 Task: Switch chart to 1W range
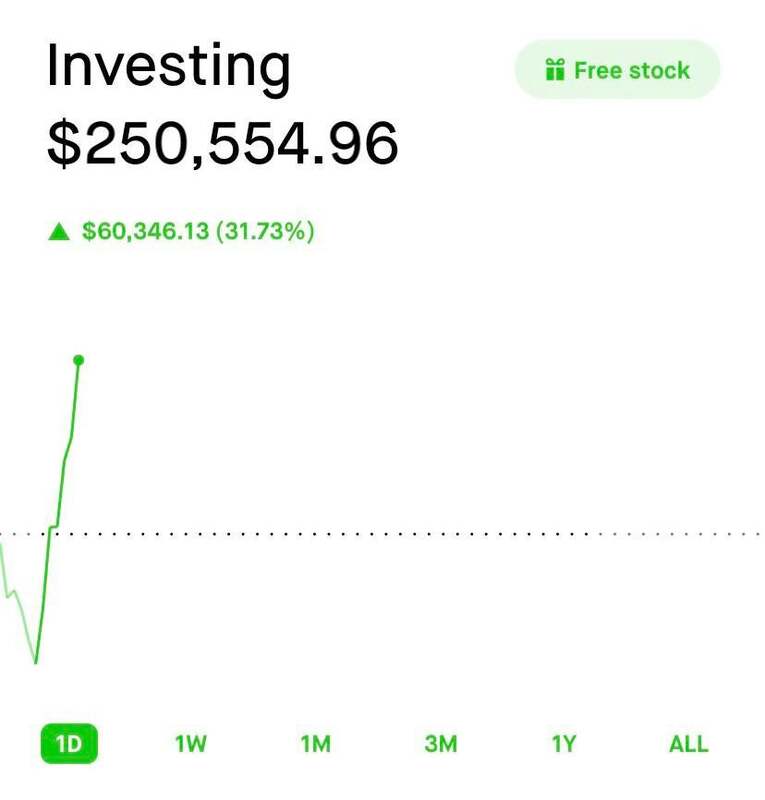[190, 744]
